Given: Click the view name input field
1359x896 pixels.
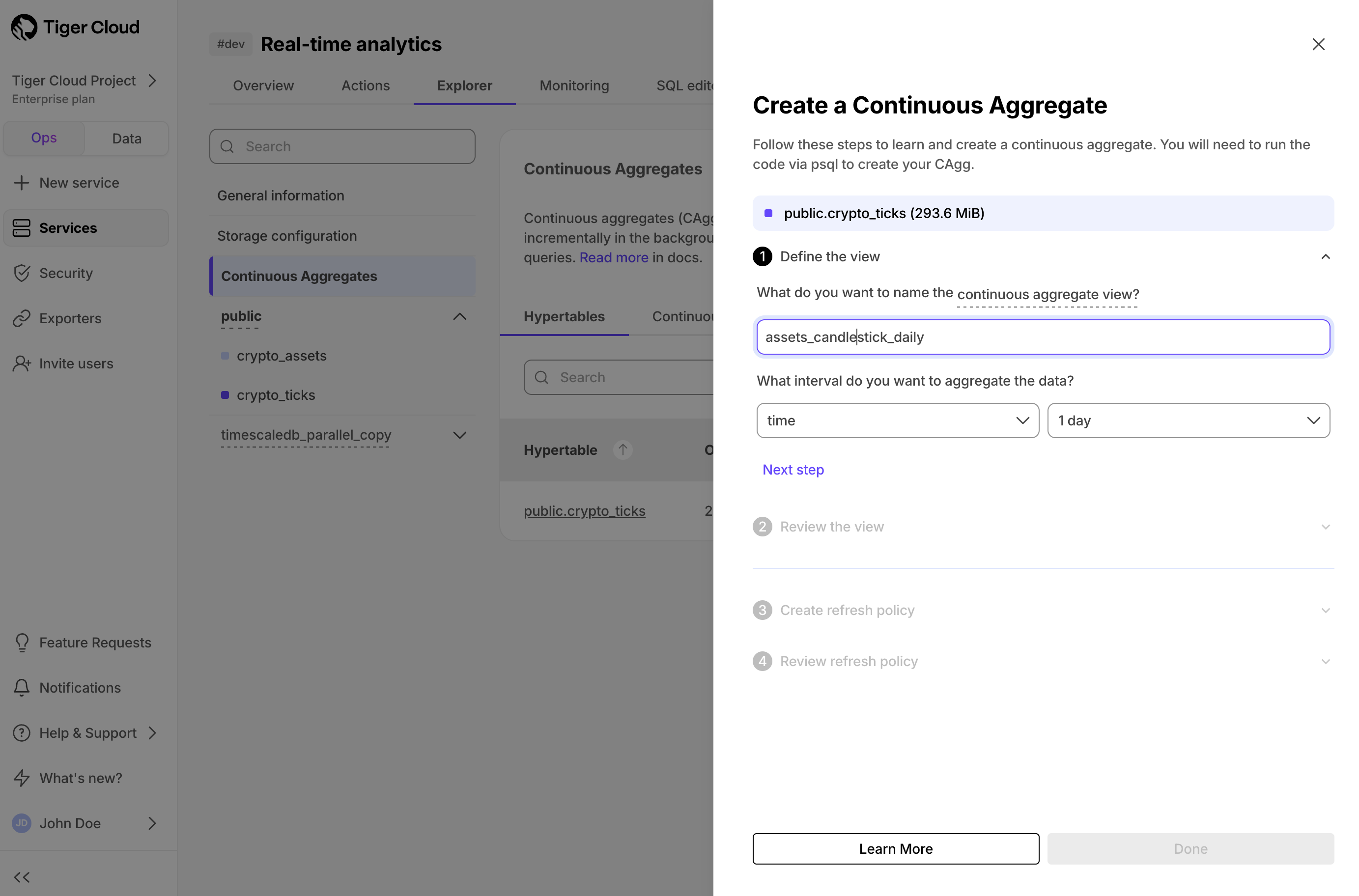Looking at the screenshot, I should (1043, 337).
